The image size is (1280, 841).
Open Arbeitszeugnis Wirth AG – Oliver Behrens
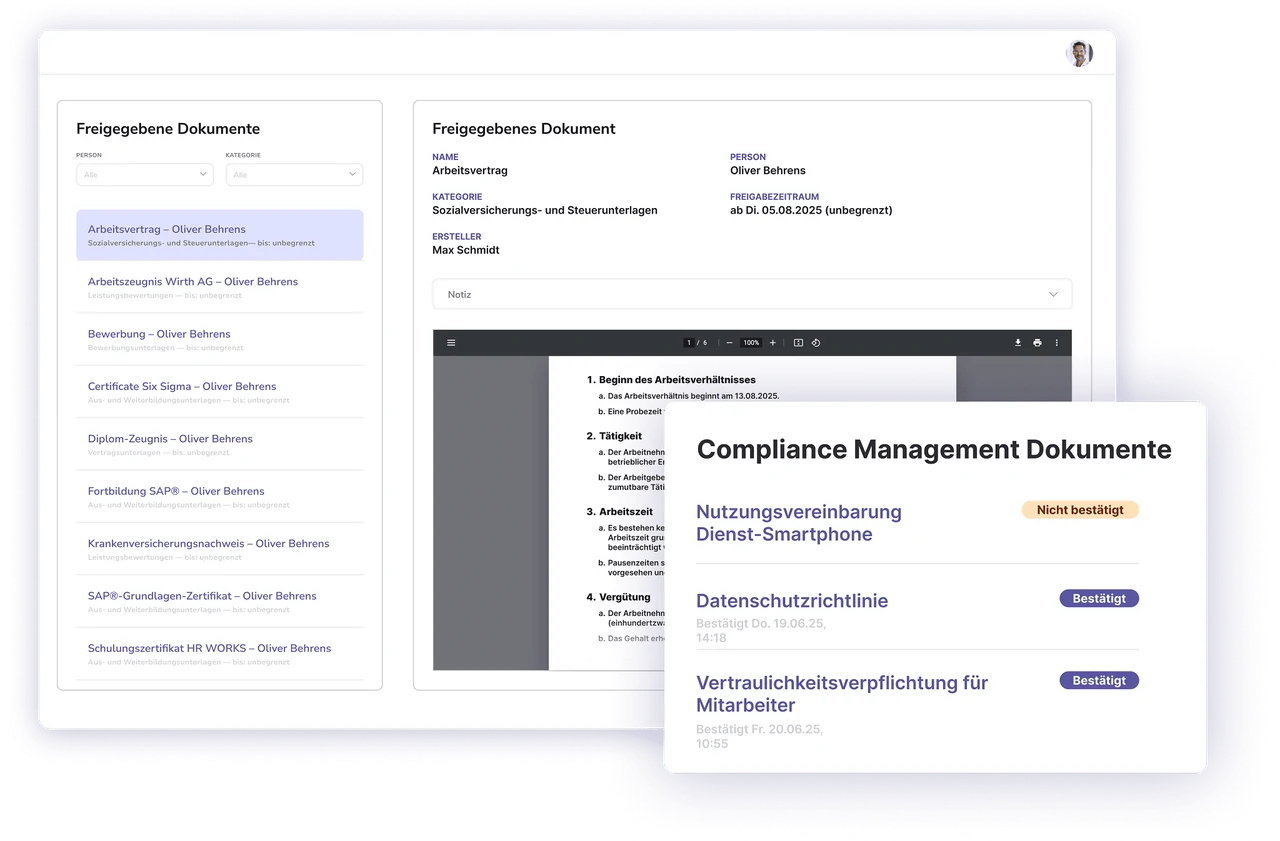coord(220,288)
